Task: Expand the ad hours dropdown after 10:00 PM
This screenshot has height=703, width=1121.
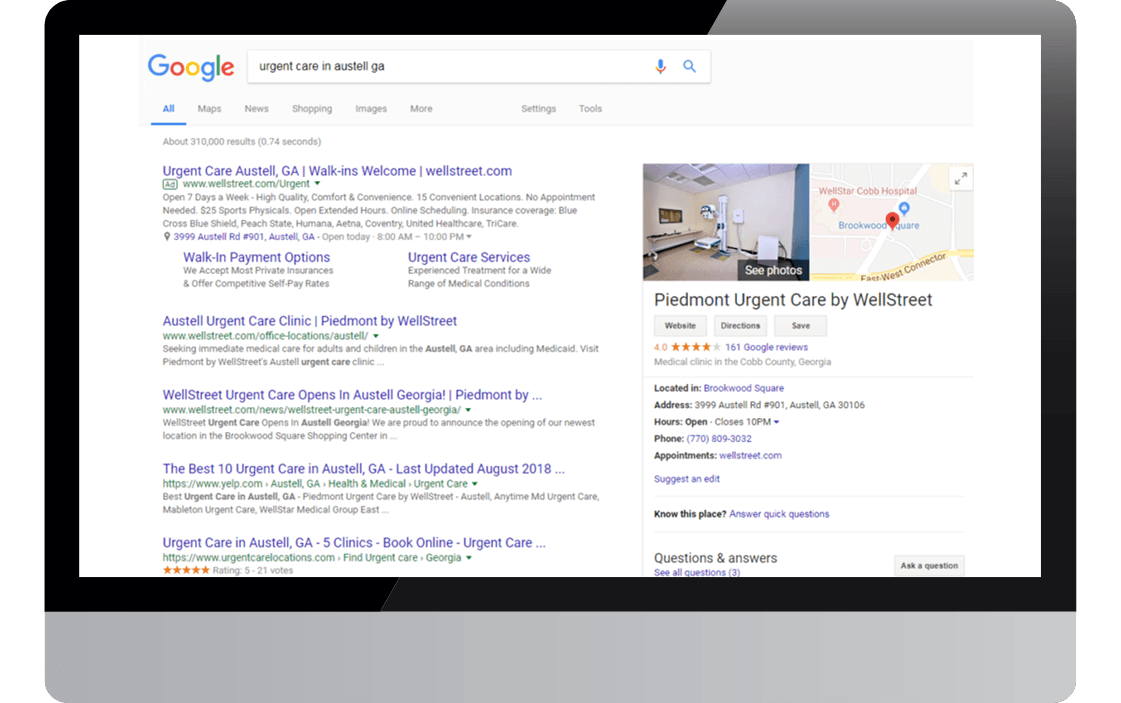Action: (x=469, y=237)
